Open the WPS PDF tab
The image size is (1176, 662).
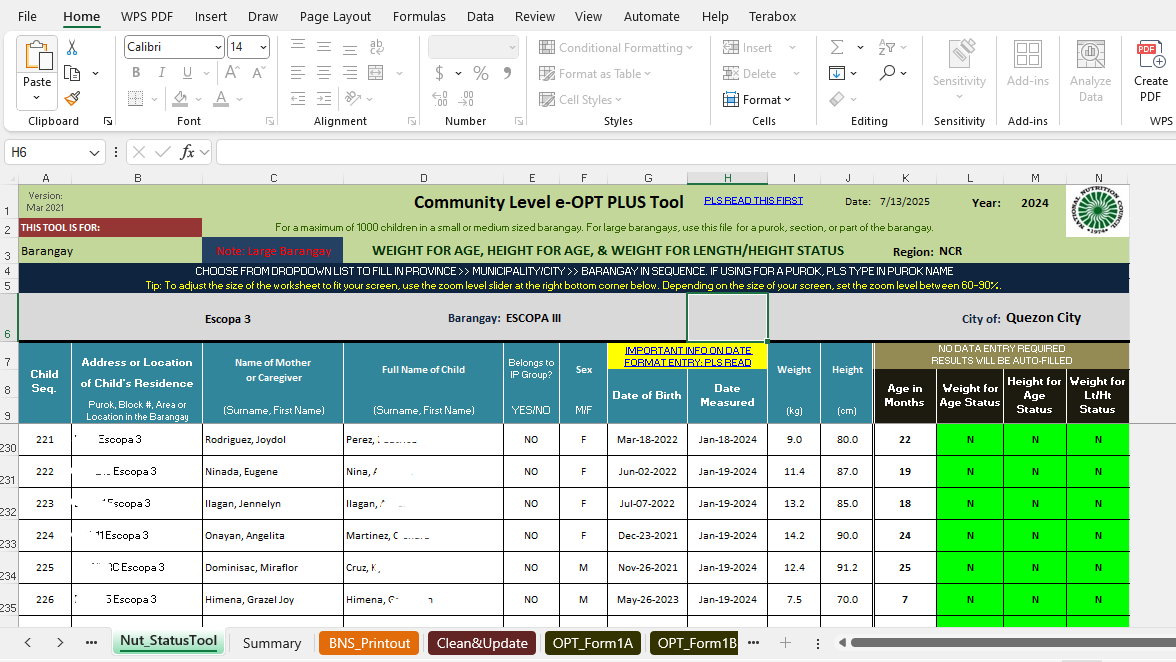(x=147, y=16)
